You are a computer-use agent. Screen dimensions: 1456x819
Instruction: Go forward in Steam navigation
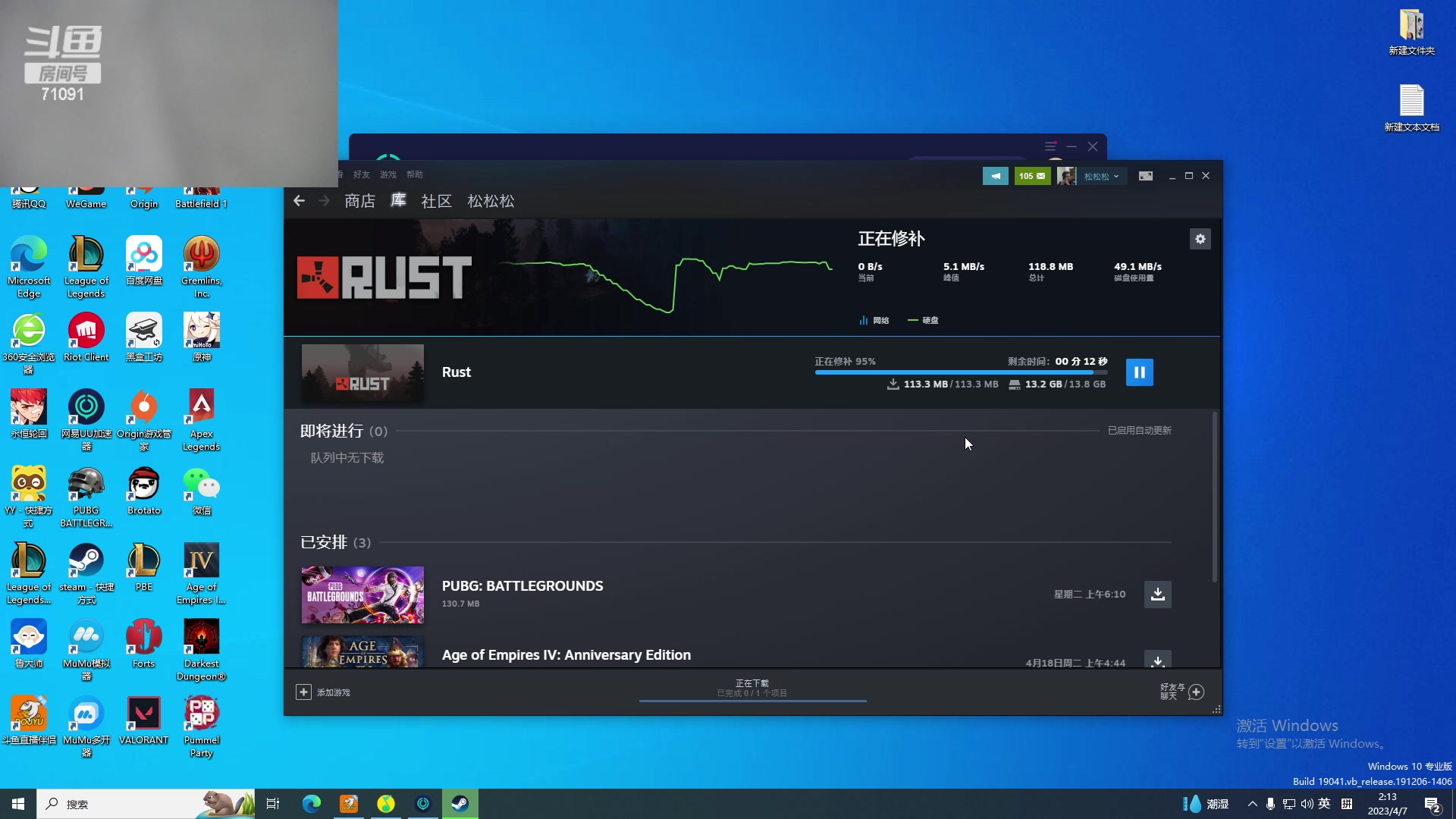click(324, 201)
